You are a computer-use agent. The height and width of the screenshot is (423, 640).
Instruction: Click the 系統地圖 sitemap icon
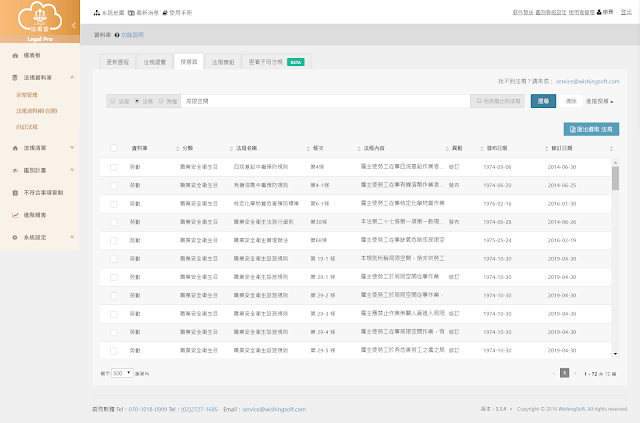click(97, 13)
